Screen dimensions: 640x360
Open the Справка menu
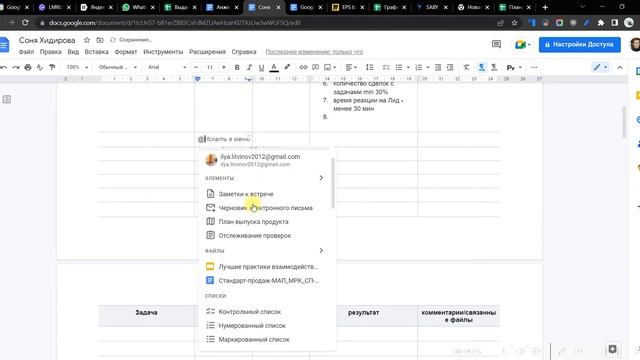click(244, 52)
